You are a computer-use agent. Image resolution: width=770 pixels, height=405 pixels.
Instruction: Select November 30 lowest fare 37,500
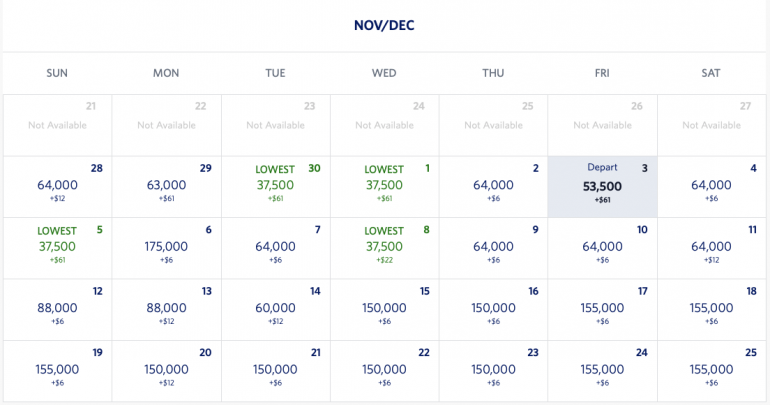(275, 186)
